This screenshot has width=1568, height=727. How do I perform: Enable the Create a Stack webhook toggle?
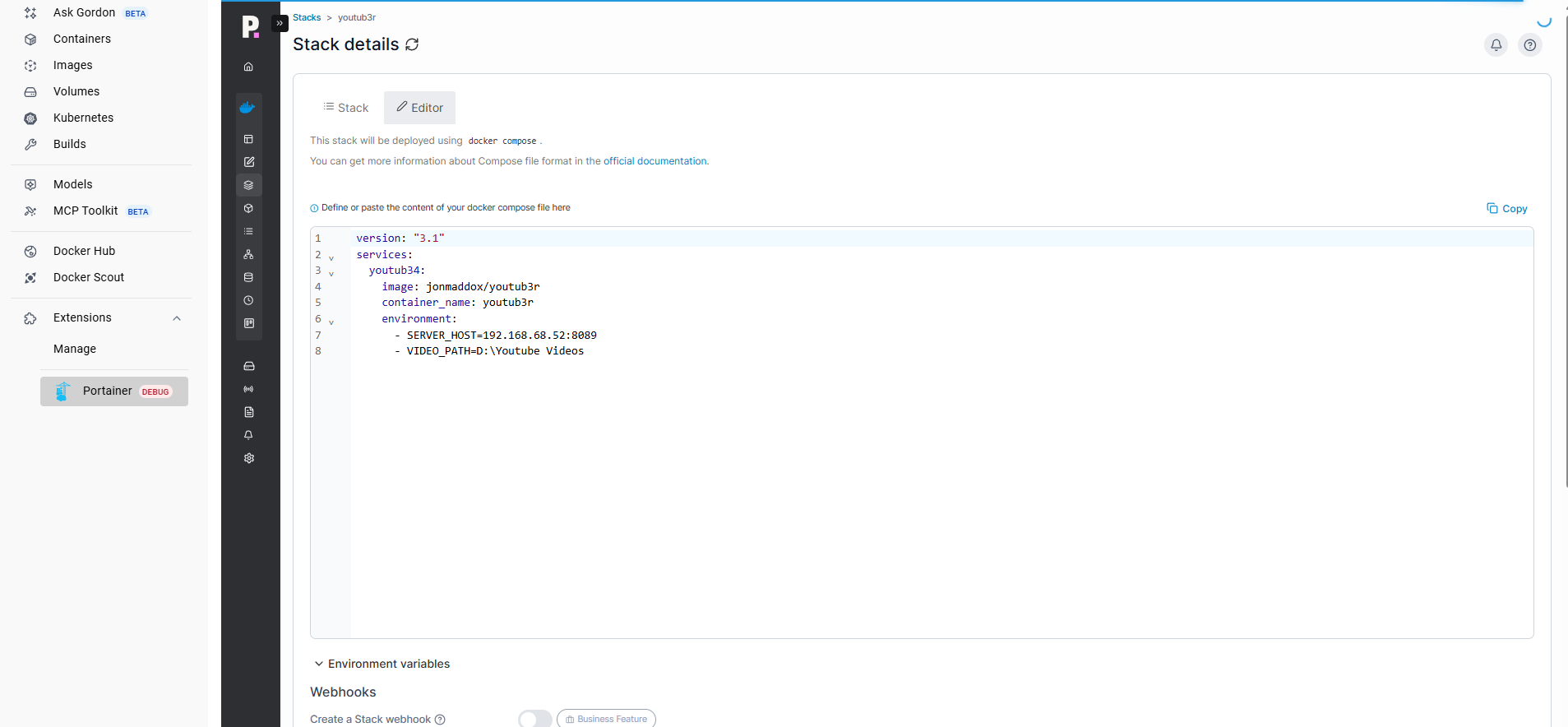click(535, 719)
